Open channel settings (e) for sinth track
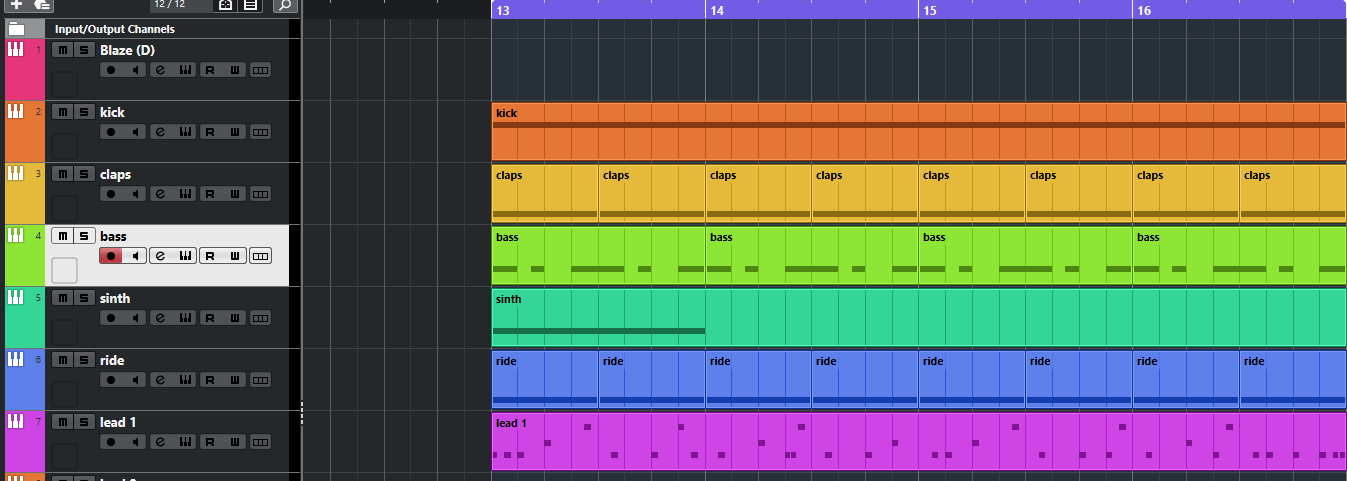The image size is (1347, 481). [x=160, y=318]
